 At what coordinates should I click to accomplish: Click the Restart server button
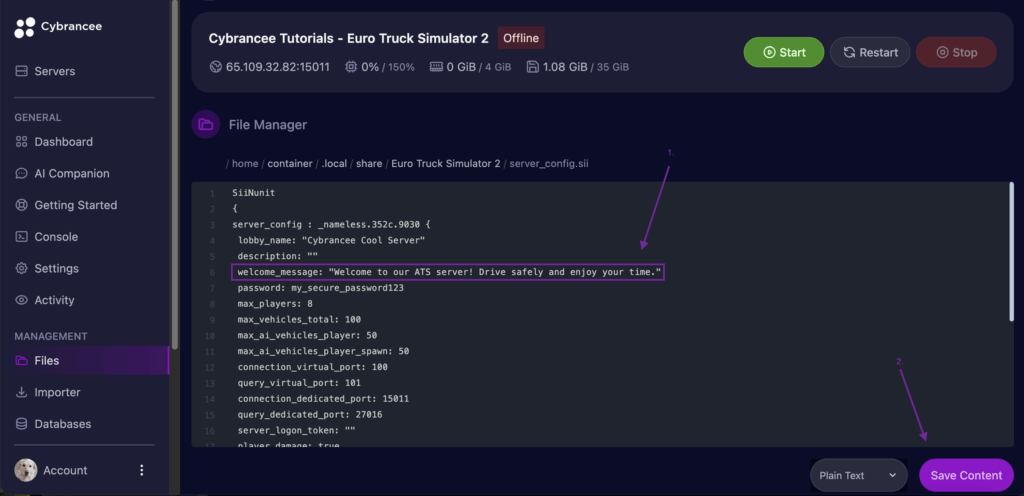click(x=870, y=52)
